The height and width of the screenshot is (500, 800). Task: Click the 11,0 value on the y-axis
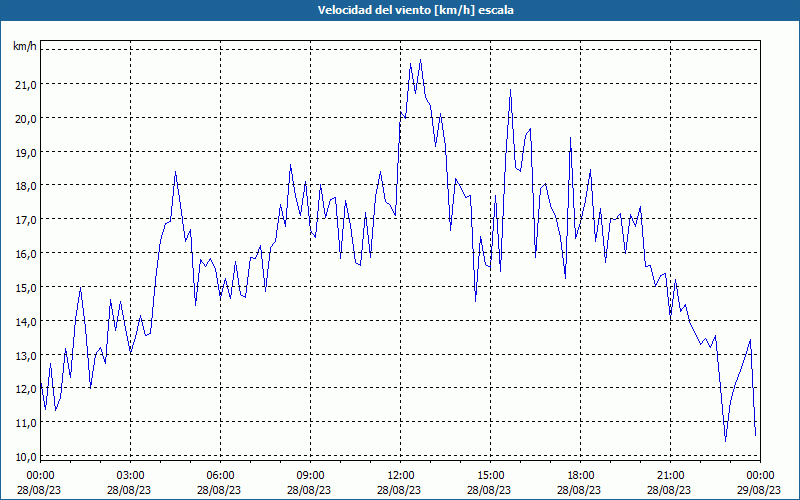pyautogui.click(x=26, y=422)
